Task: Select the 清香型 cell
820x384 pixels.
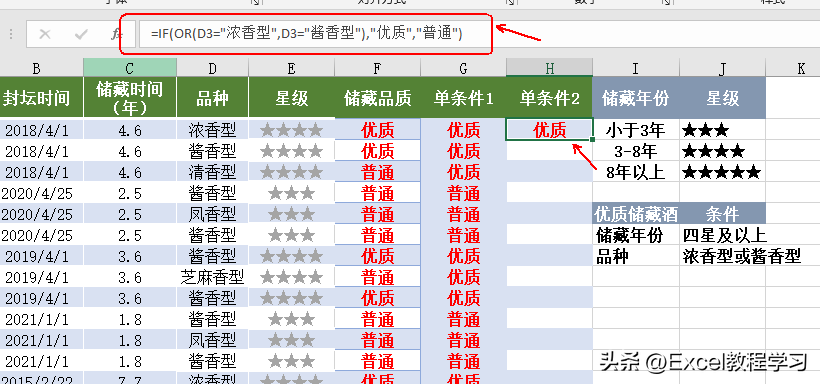Action: (x=212, y=172)
